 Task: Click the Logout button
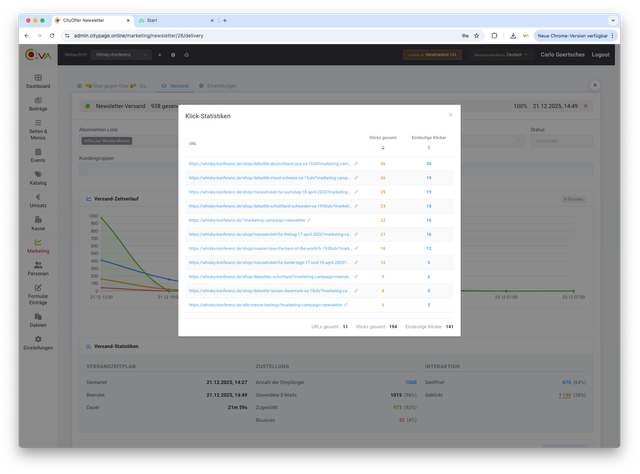(600, 55)
